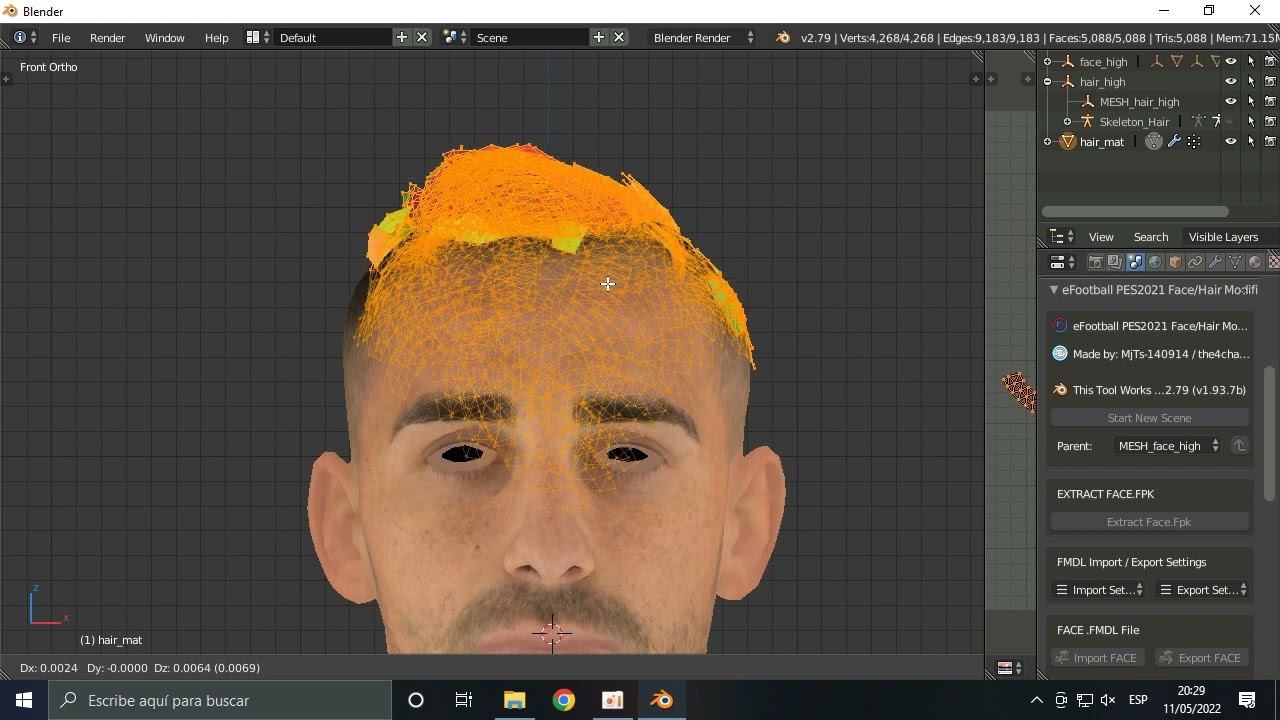The width and height of the screenshot is (1280, 720).
Task: Open the Import Settings dropdown
Action: pyautogui.click(x=1099, y=590)
